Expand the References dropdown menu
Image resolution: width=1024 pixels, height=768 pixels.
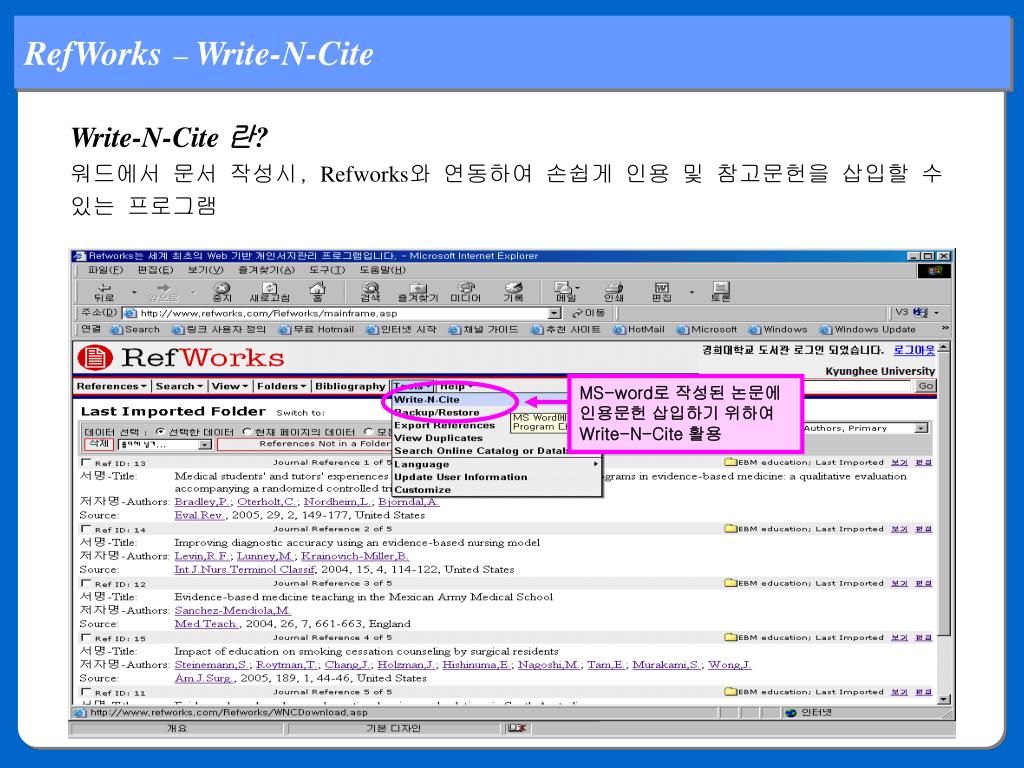point(111,386)
